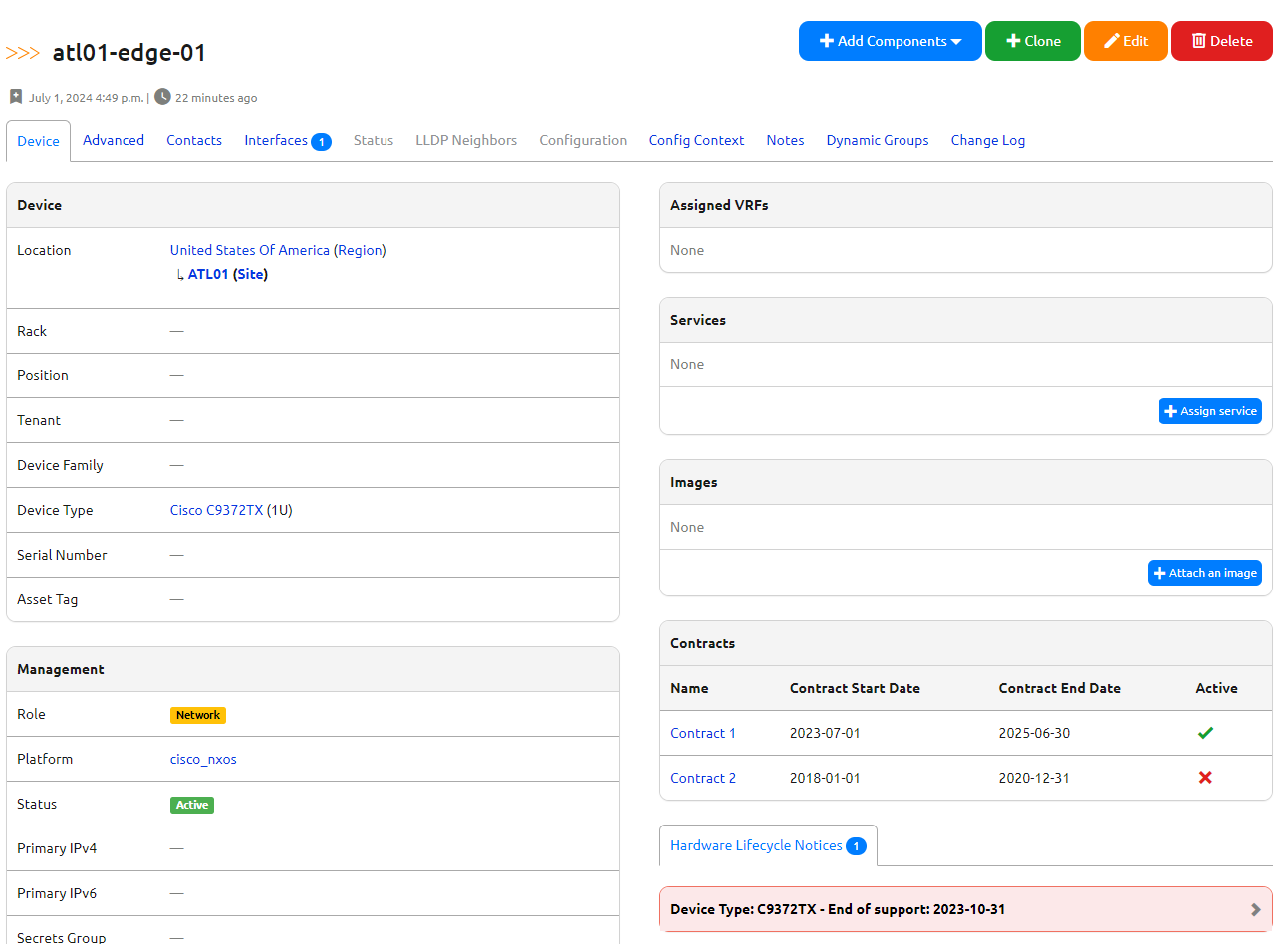
Task: Click the bookmark icon beside created date
Action: coord(16,97)
